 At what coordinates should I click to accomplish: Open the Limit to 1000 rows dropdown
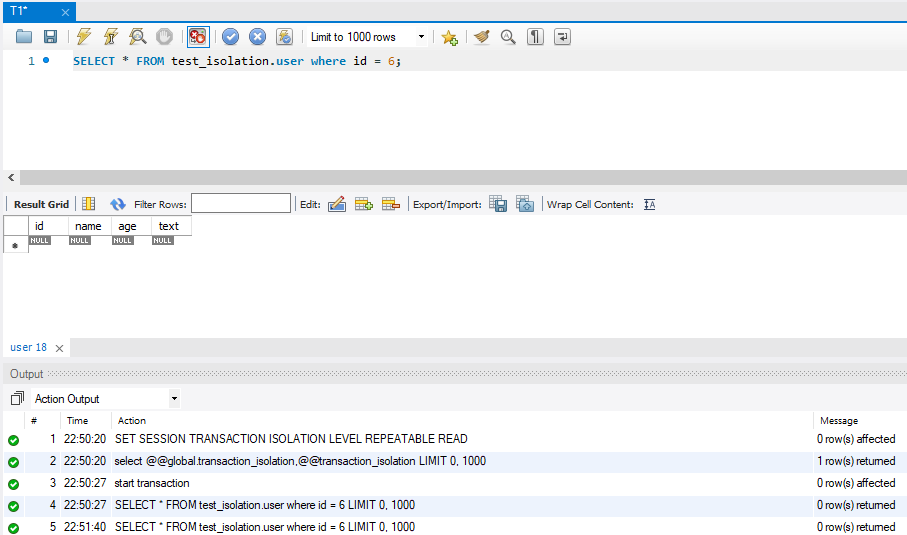coord(421,37)
